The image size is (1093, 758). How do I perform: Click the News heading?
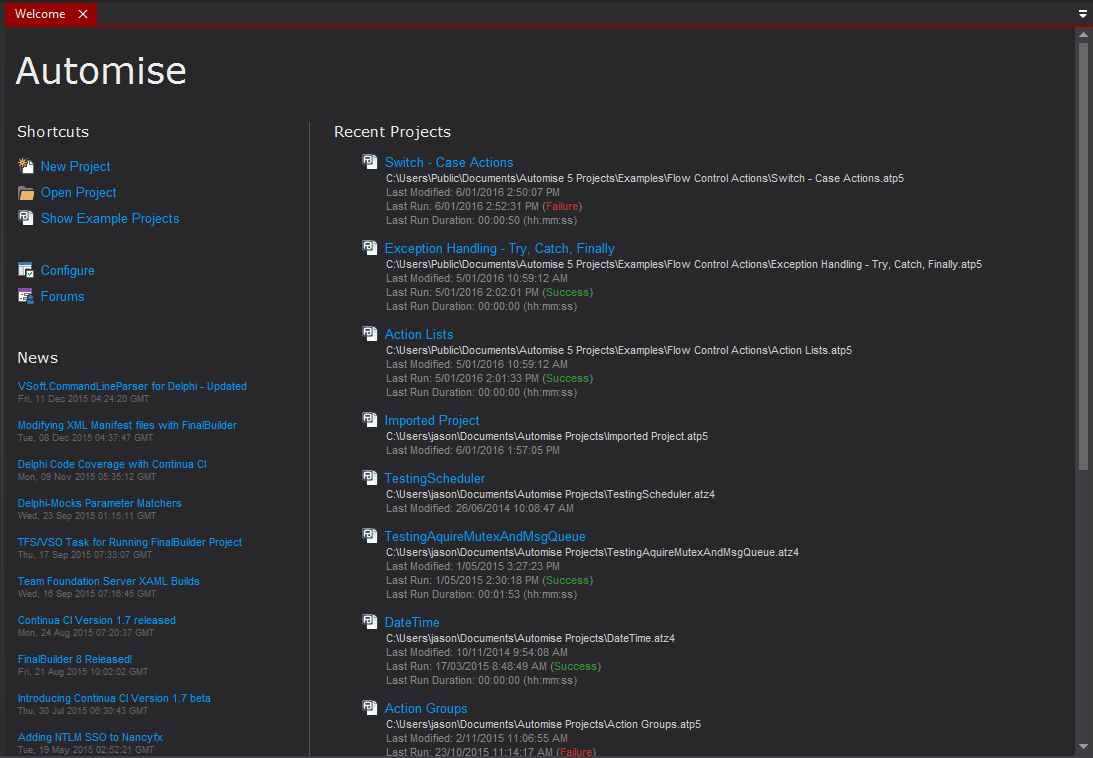pyautogui.click(x=38, y=358)
